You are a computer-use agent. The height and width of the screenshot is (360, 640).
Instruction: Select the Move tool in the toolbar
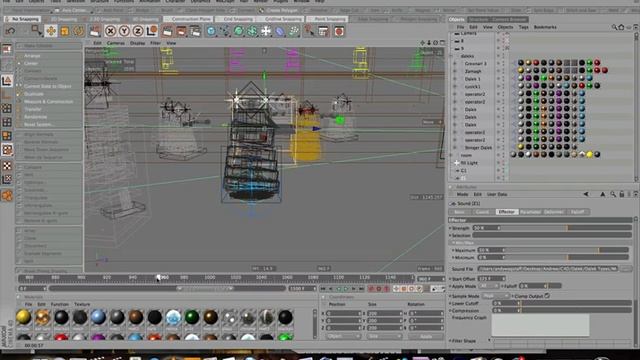pyautogui.click(x=51, y=31)
